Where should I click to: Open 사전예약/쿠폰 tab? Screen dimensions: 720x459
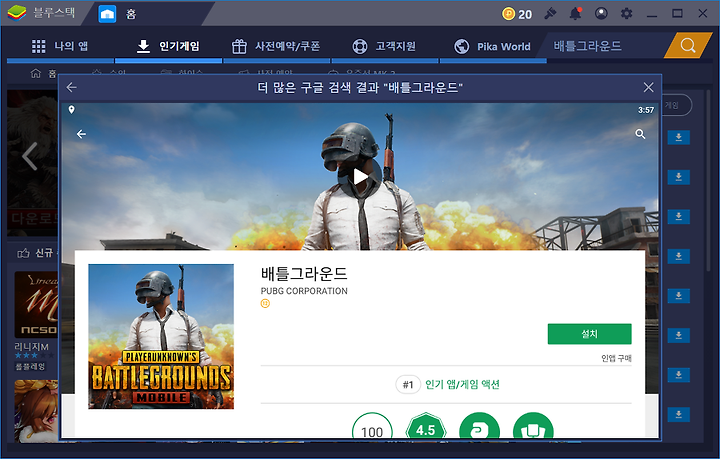tap(276, 46)
